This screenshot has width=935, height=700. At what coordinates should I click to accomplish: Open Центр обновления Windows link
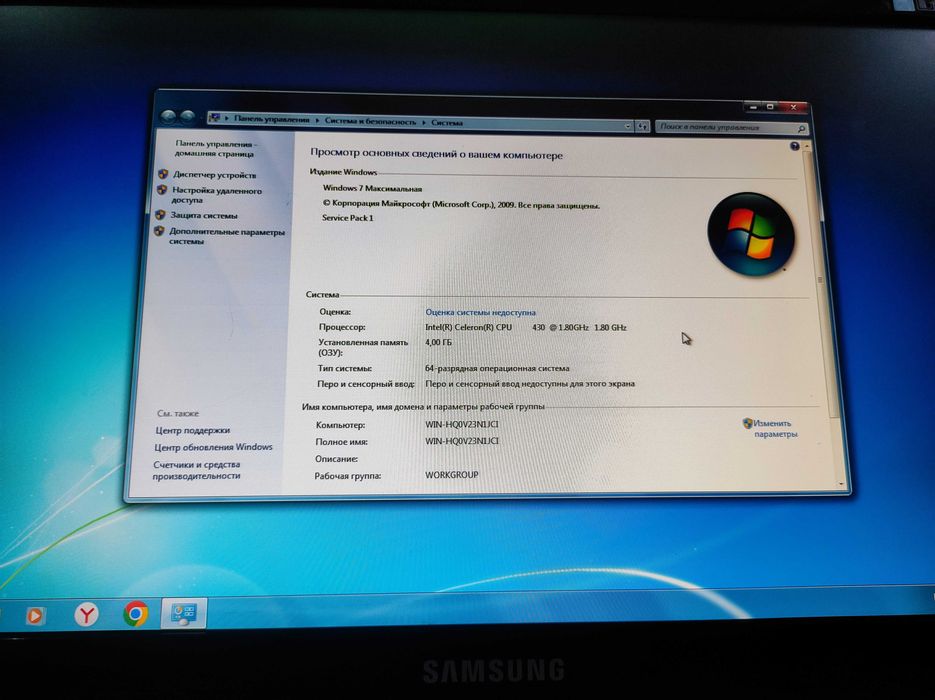coord(213,447)
